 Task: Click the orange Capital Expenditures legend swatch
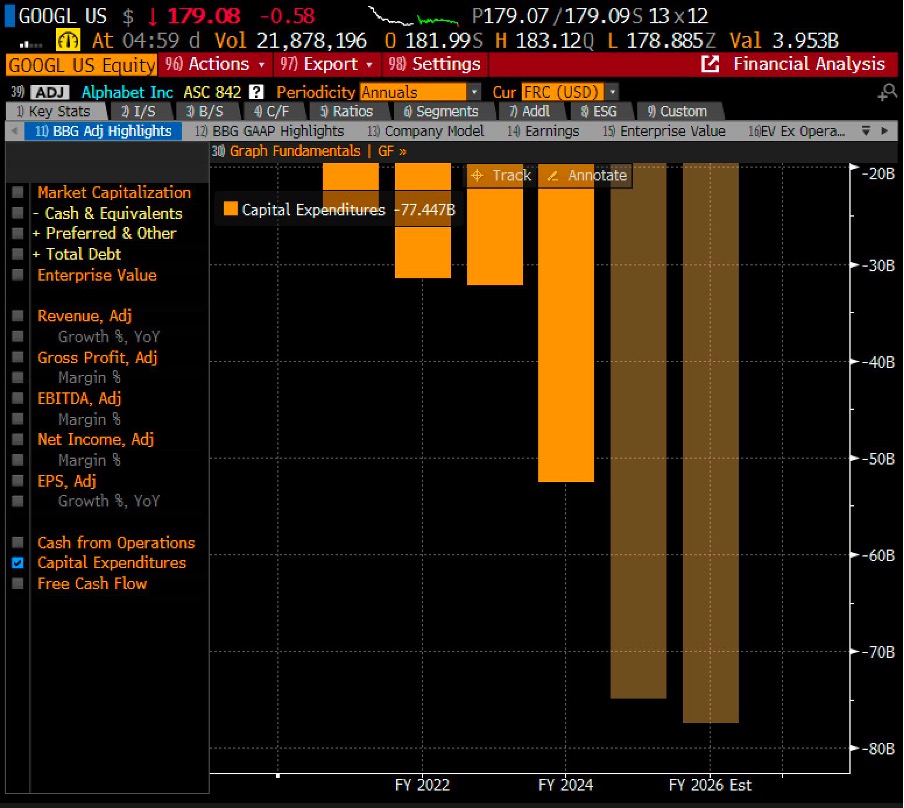tap(231, 208)
